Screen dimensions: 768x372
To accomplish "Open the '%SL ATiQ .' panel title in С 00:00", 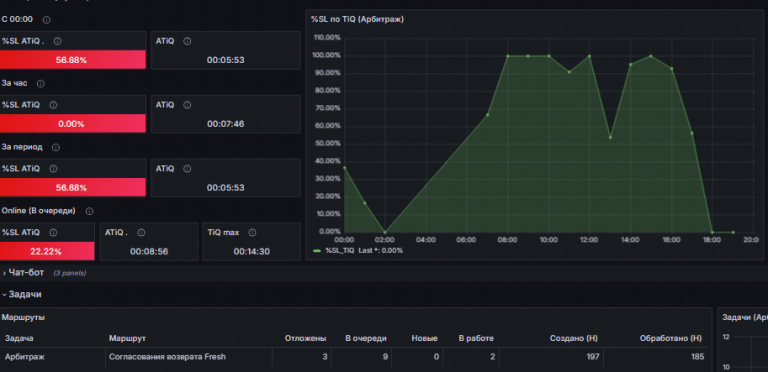I will click(23, 41).
